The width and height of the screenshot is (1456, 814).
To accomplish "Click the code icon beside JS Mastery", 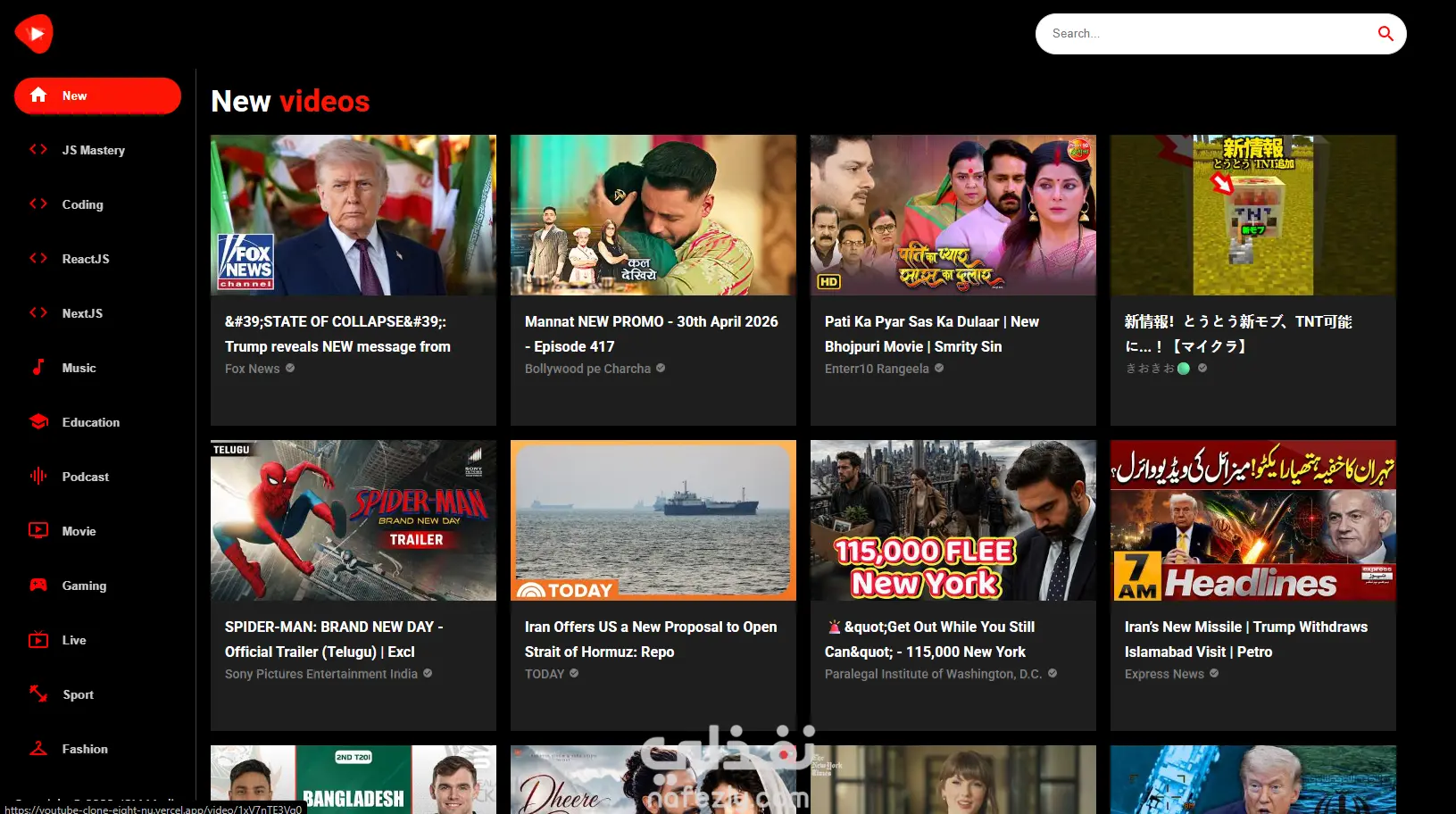I will tap(38, 150).
